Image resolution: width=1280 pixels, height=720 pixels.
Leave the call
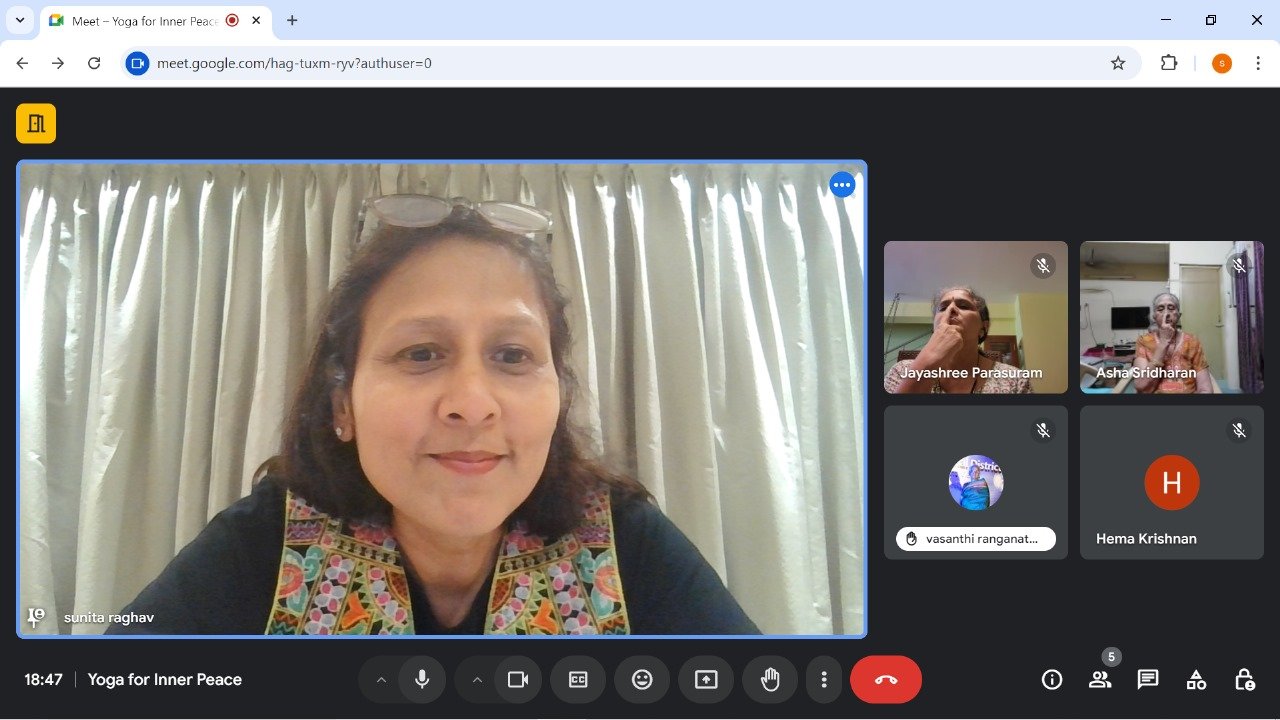tap(886, 679)
